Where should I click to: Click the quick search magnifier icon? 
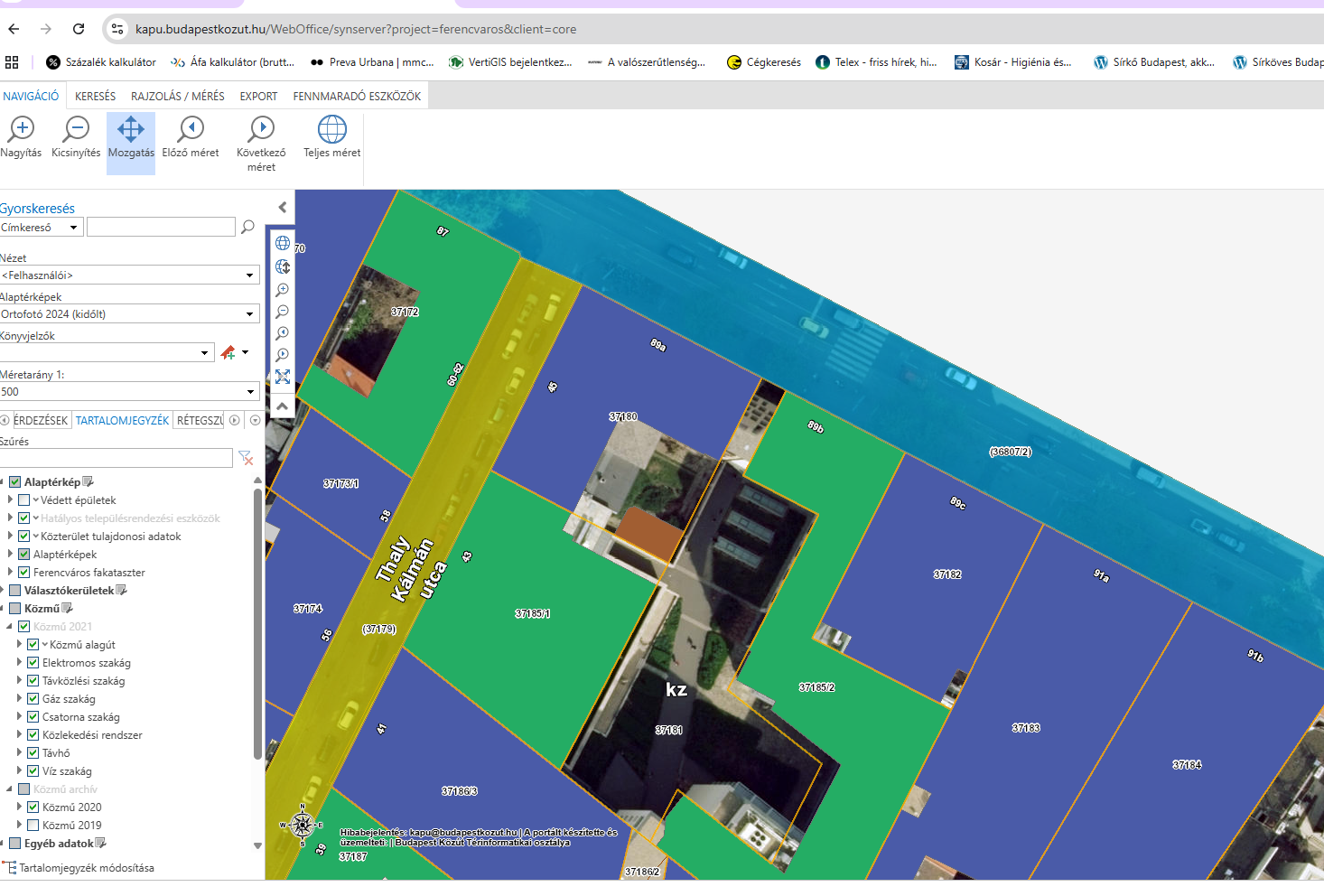247,227
